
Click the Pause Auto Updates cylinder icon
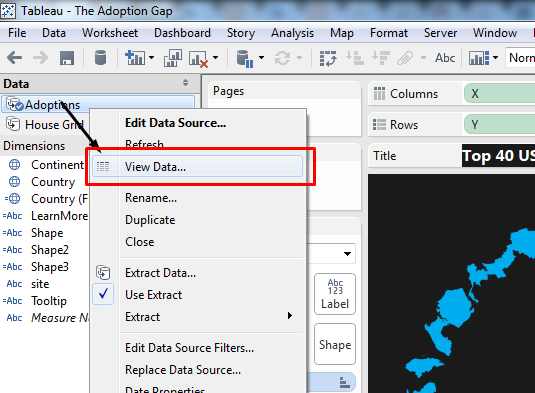point(244,58)
